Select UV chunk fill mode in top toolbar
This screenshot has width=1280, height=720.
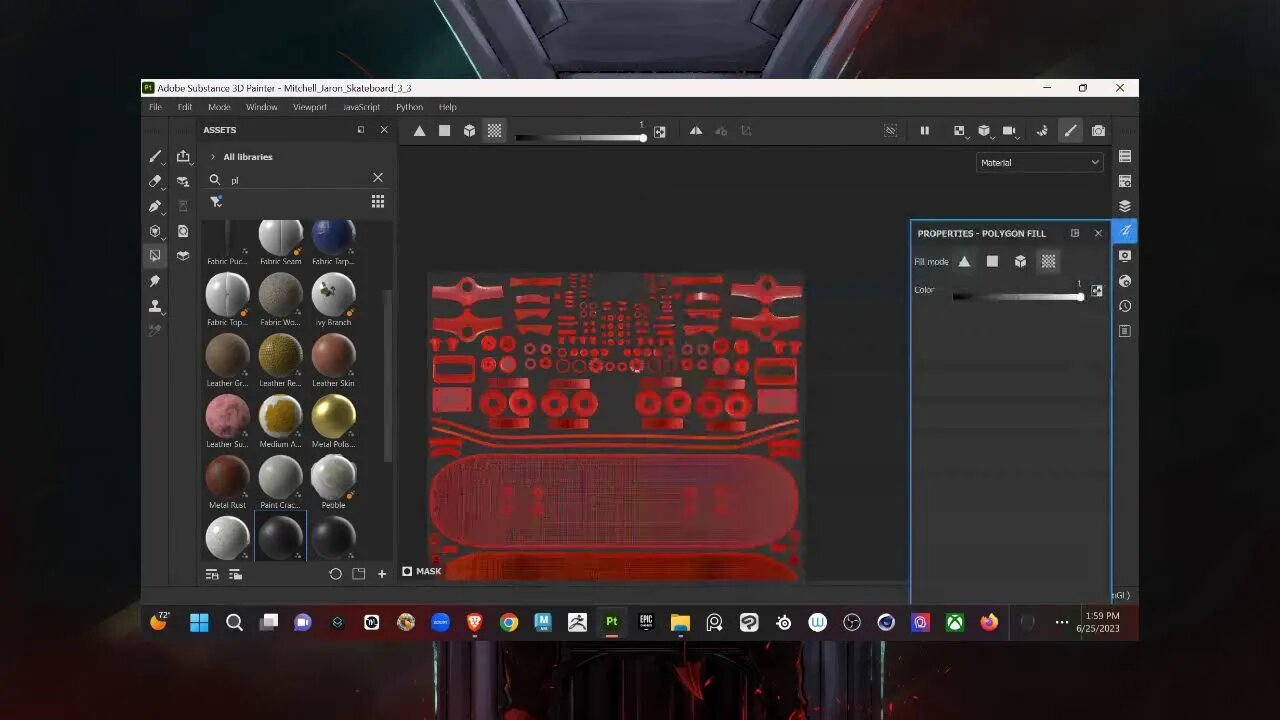click(494, 131)
